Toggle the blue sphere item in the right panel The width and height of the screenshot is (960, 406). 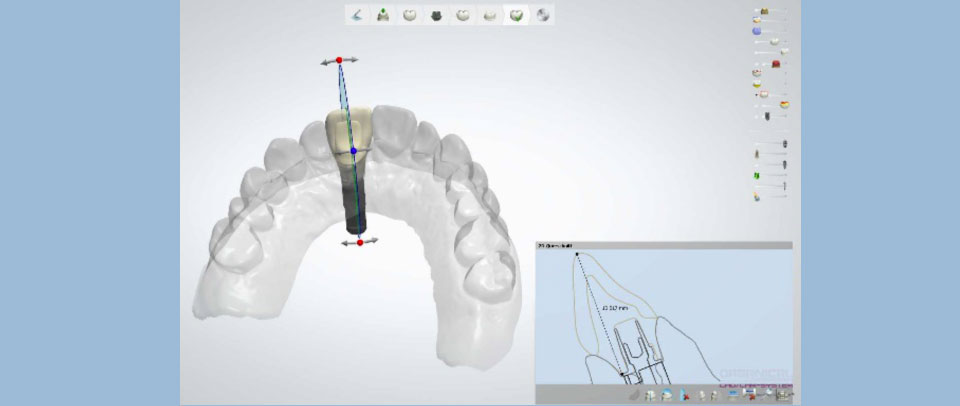point(757,31)
